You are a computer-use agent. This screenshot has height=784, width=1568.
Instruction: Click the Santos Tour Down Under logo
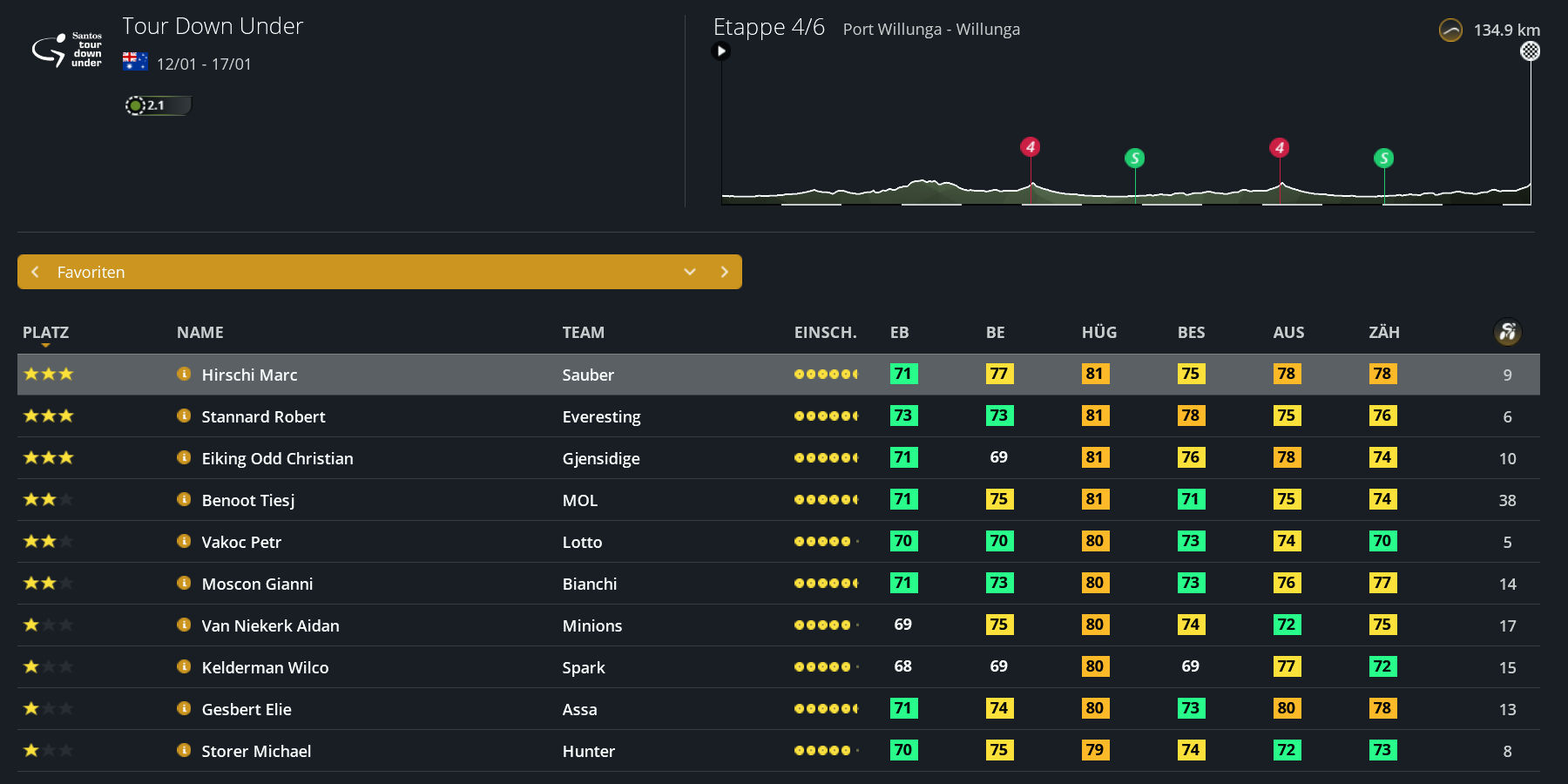pos(68,51)
